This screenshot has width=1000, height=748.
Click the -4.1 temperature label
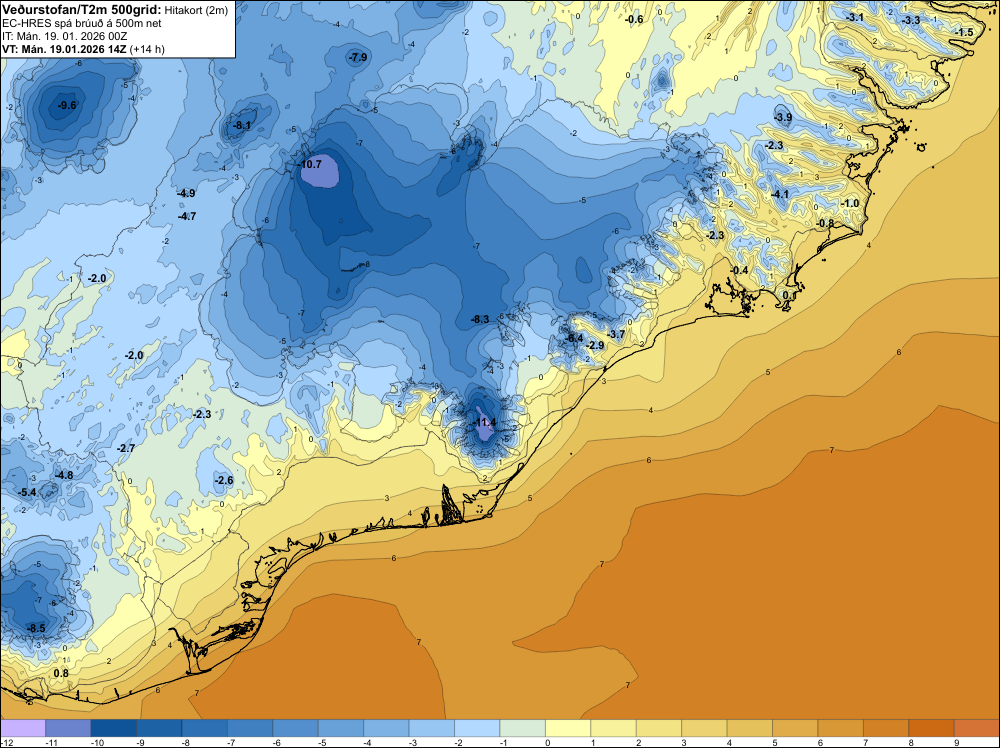pos(779,194)
